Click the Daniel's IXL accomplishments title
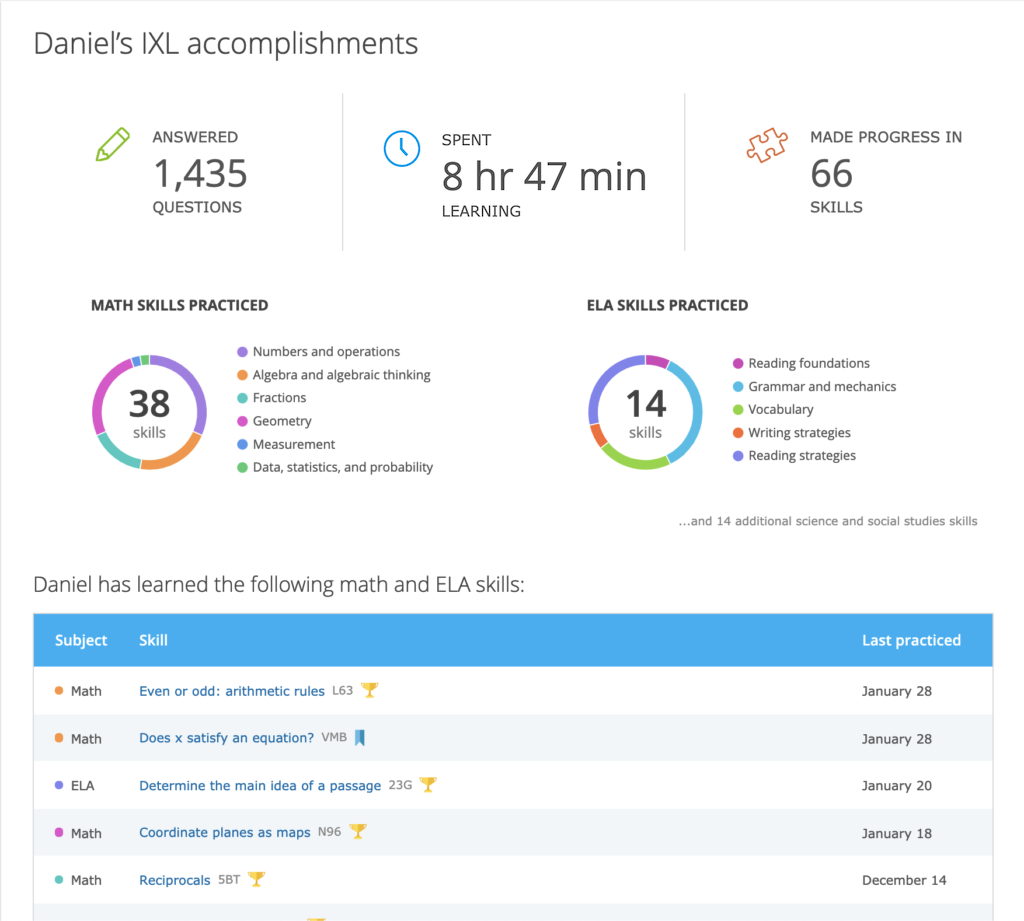1024x921 pixels. pos(225,44)
